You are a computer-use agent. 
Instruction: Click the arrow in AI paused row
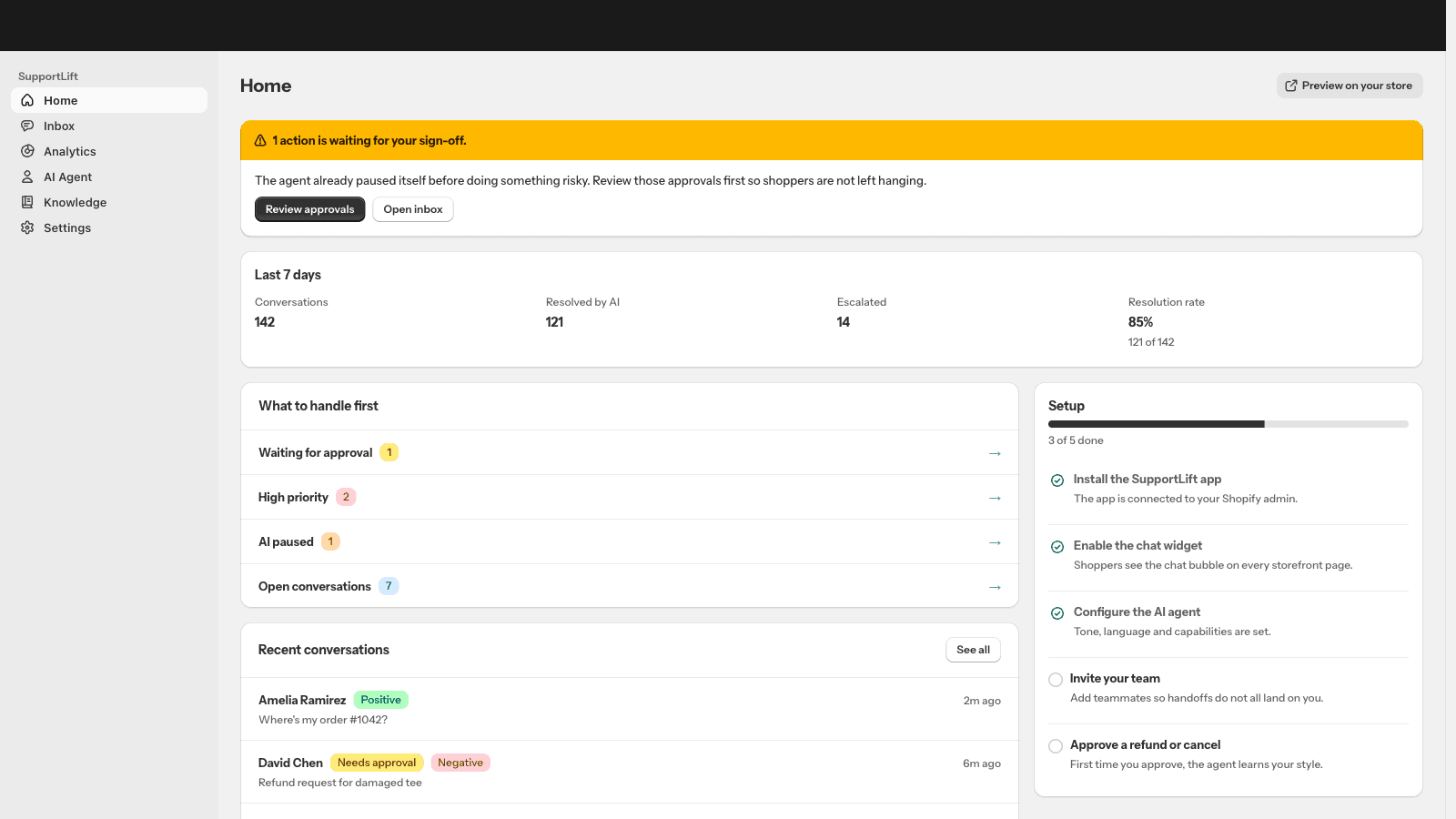[x=995, y=542]
